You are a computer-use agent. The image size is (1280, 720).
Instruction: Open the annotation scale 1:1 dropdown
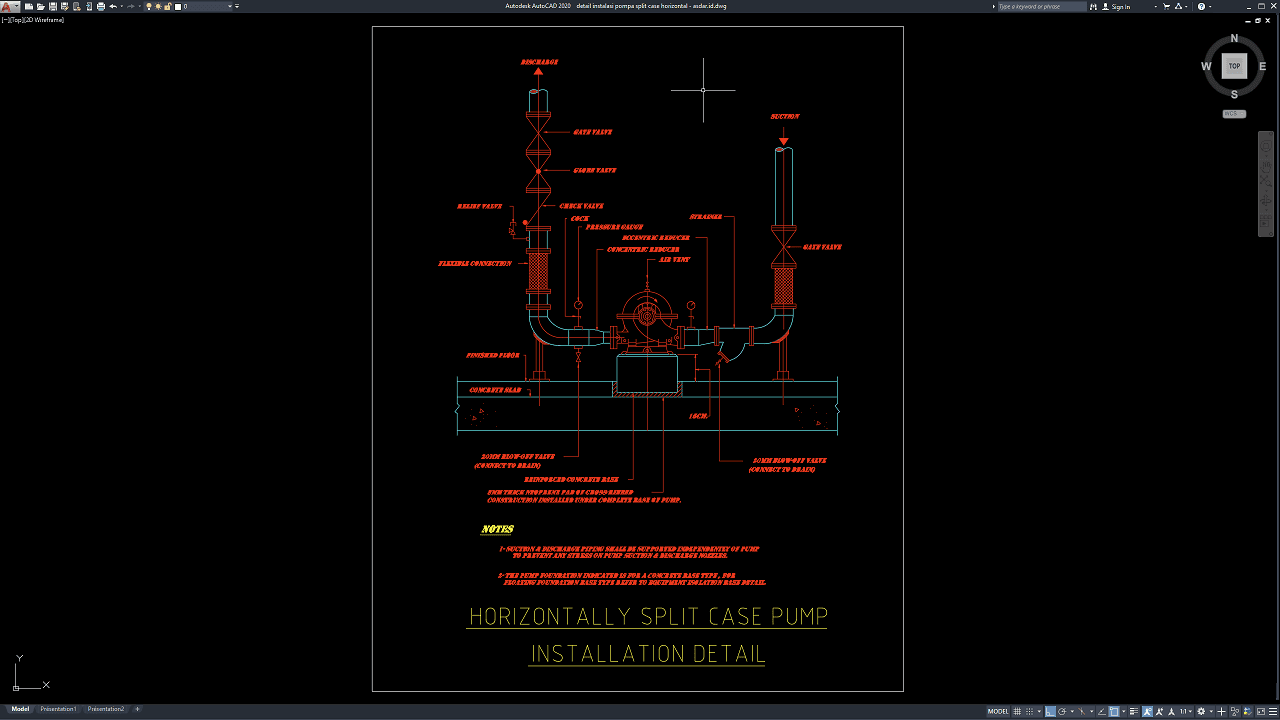click(1186, 711)
